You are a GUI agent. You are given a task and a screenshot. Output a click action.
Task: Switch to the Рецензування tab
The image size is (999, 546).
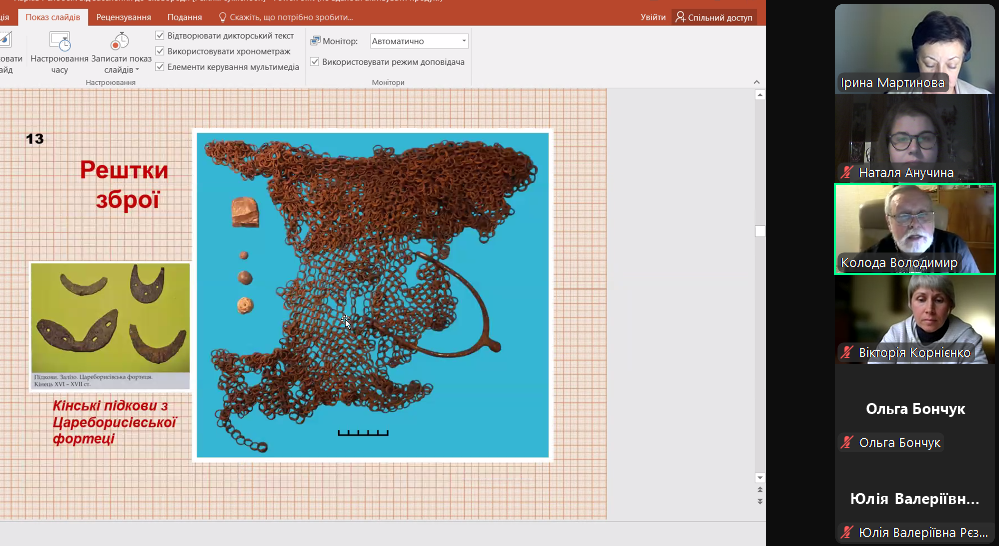tap(124, 17)
